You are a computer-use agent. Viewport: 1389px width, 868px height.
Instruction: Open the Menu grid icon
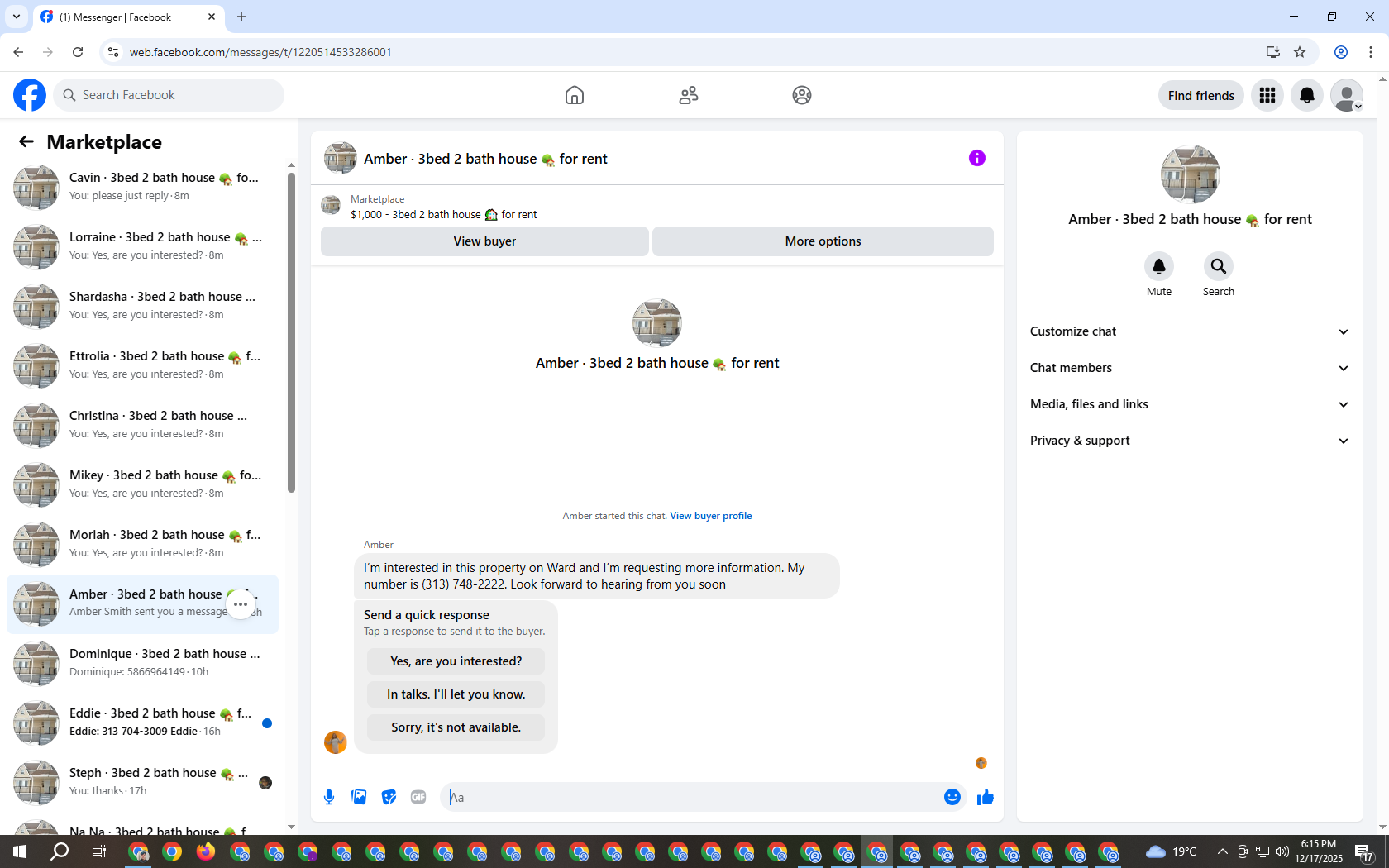tap(1267, 95)
